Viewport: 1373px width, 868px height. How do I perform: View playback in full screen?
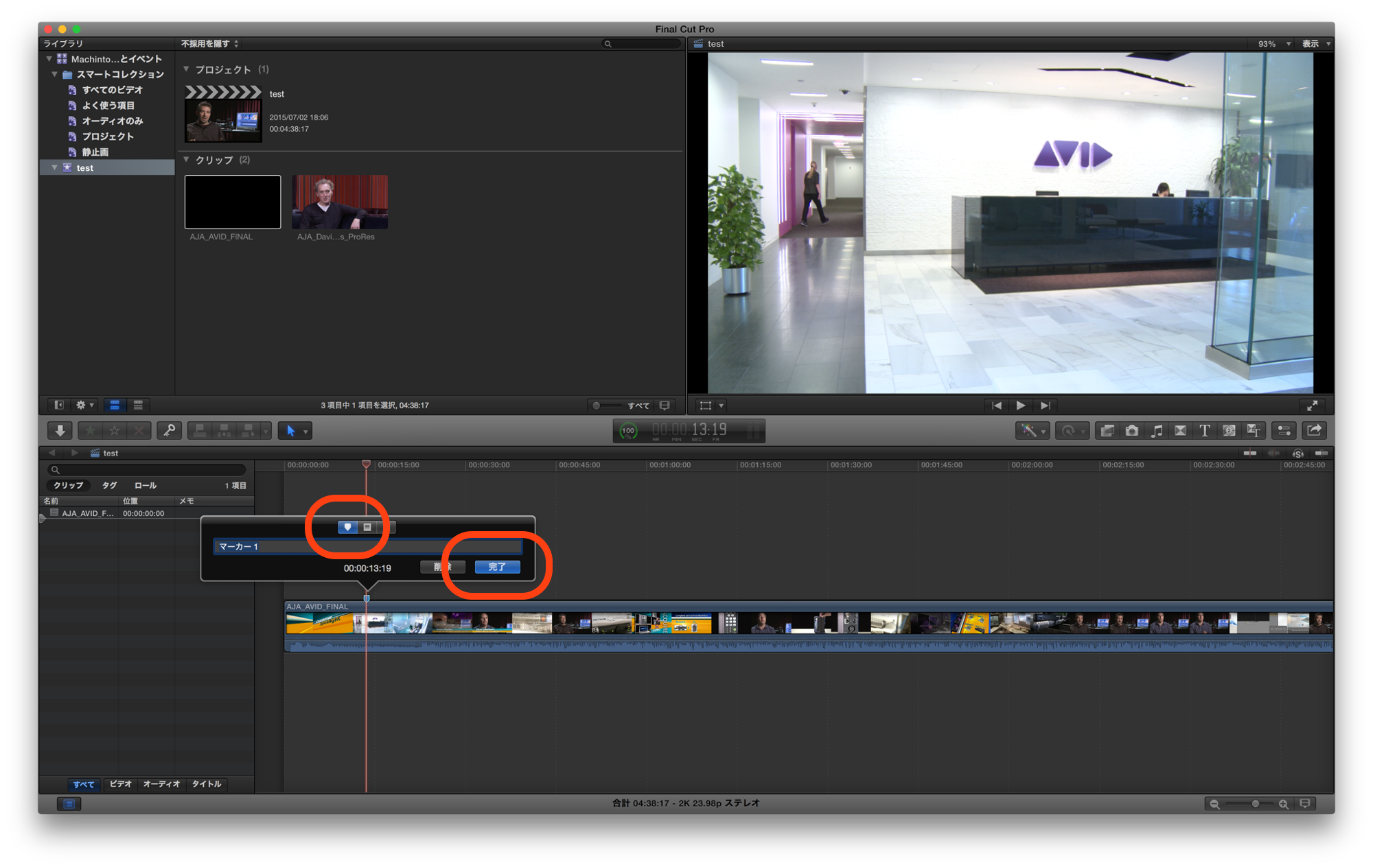[1312, 406]
